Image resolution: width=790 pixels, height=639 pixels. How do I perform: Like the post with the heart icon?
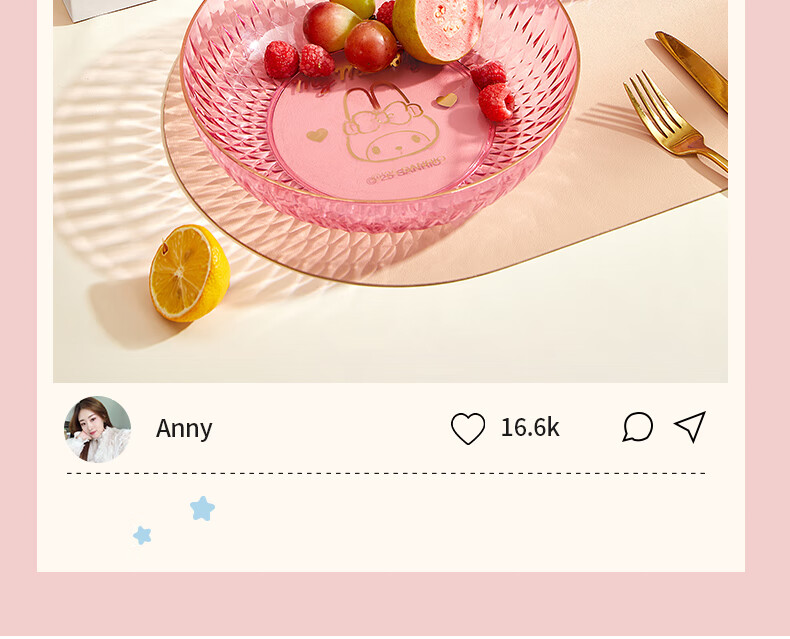pyautogui.click(x=468, y=428)
